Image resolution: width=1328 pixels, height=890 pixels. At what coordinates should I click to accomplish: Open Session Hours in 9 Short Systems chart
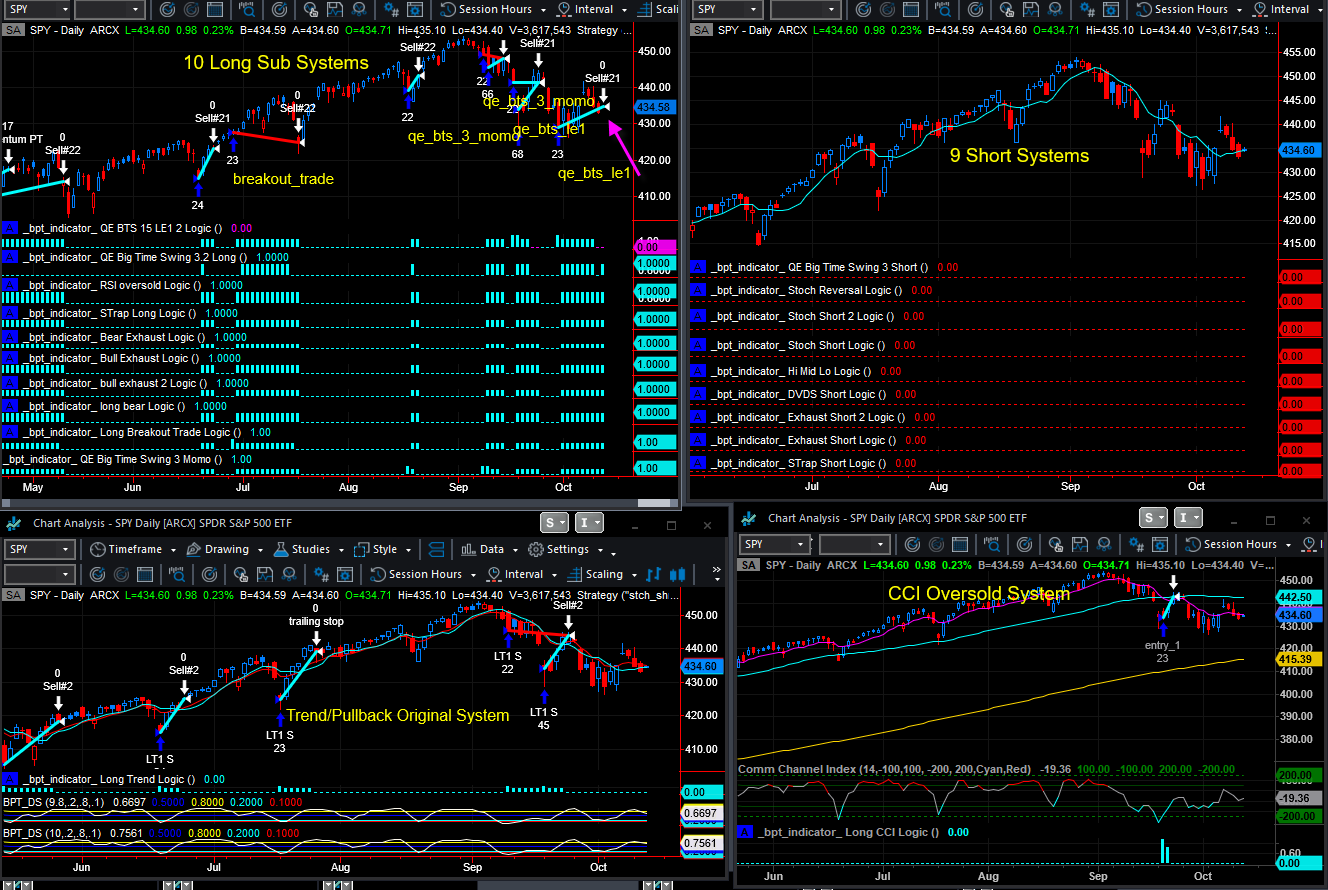tap(1187, 9)
